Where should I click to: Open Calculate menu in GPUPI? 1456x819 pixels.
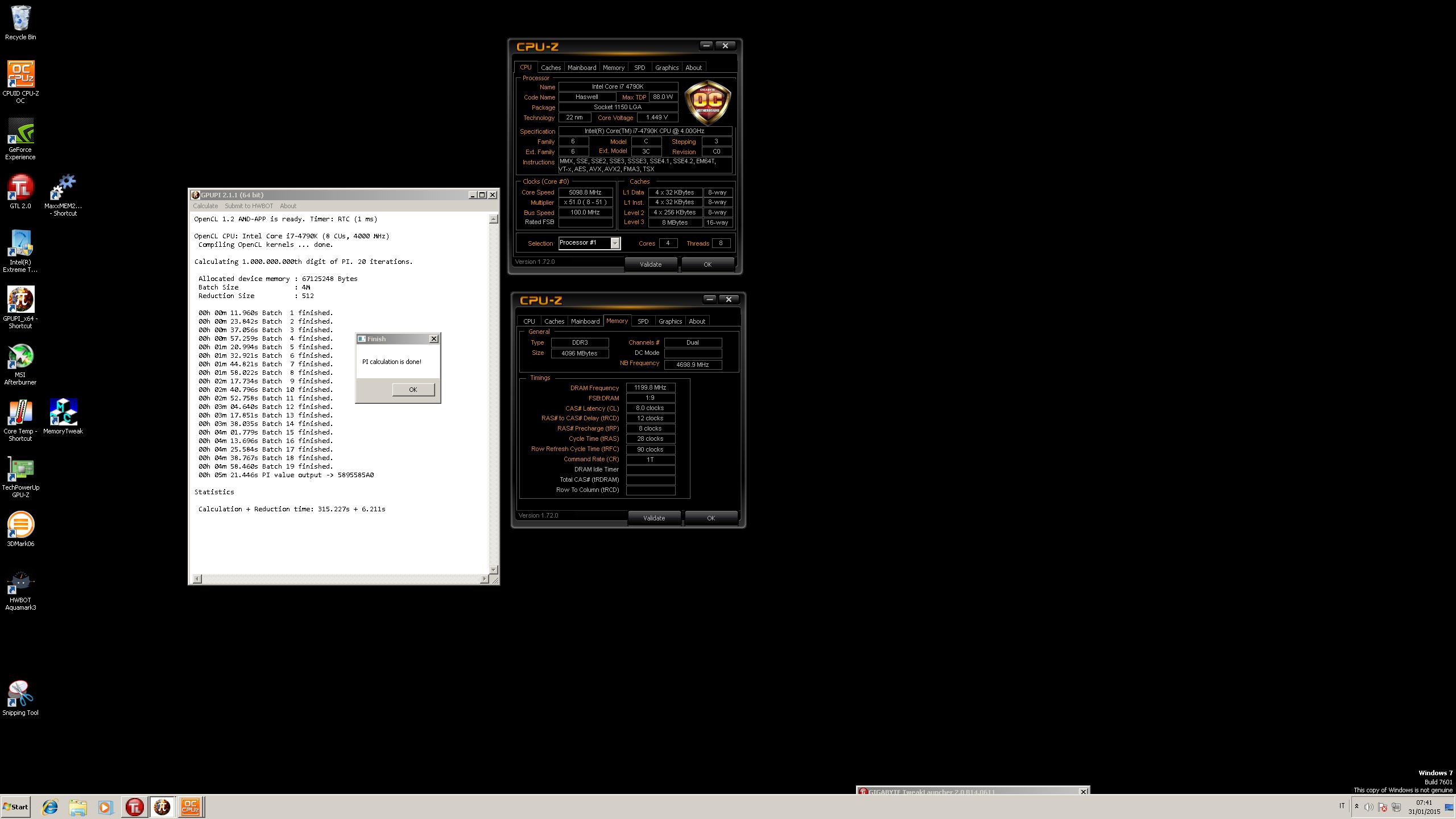[205, 206]
